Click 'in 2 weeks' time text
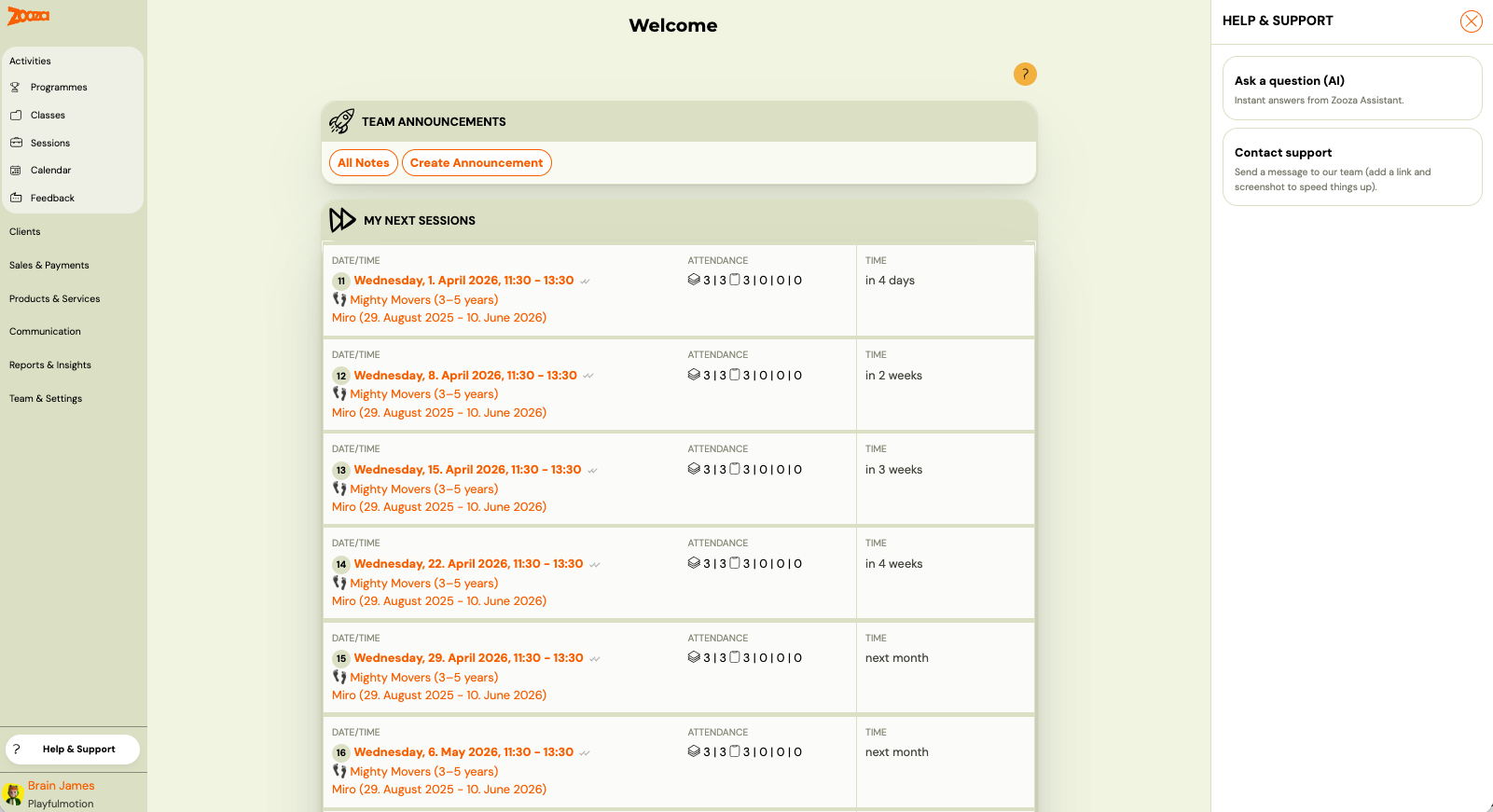Screen dimensions: 1493x812 893,376
